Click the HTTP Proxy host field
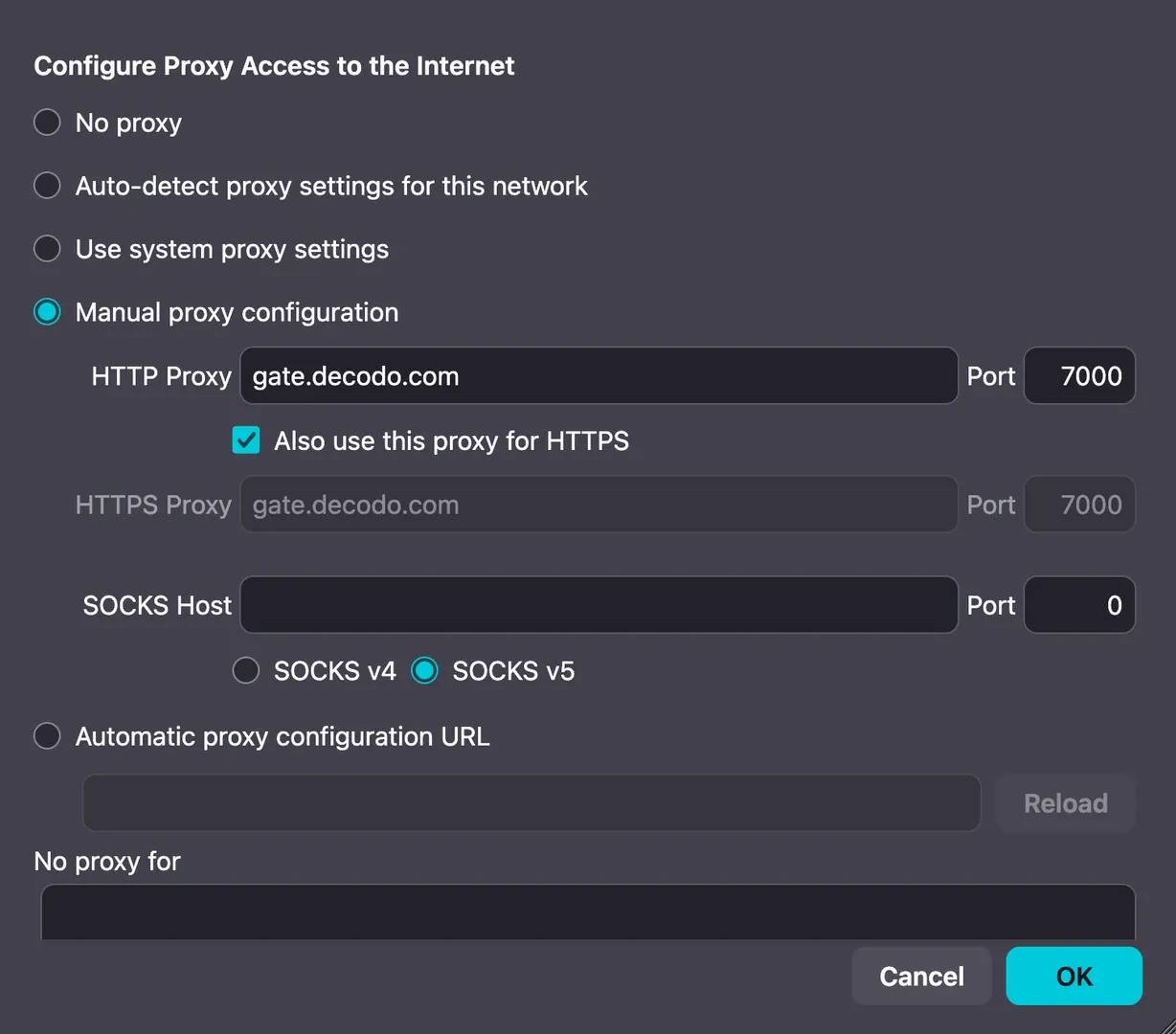Image resolution: width=1176 pixels, height=1034 pixels. click(599, 376)
